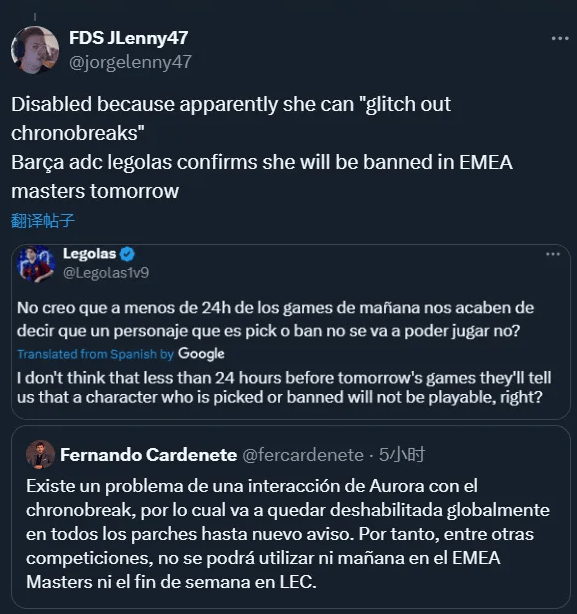Open the @jorgelenny47 handle

130,62
